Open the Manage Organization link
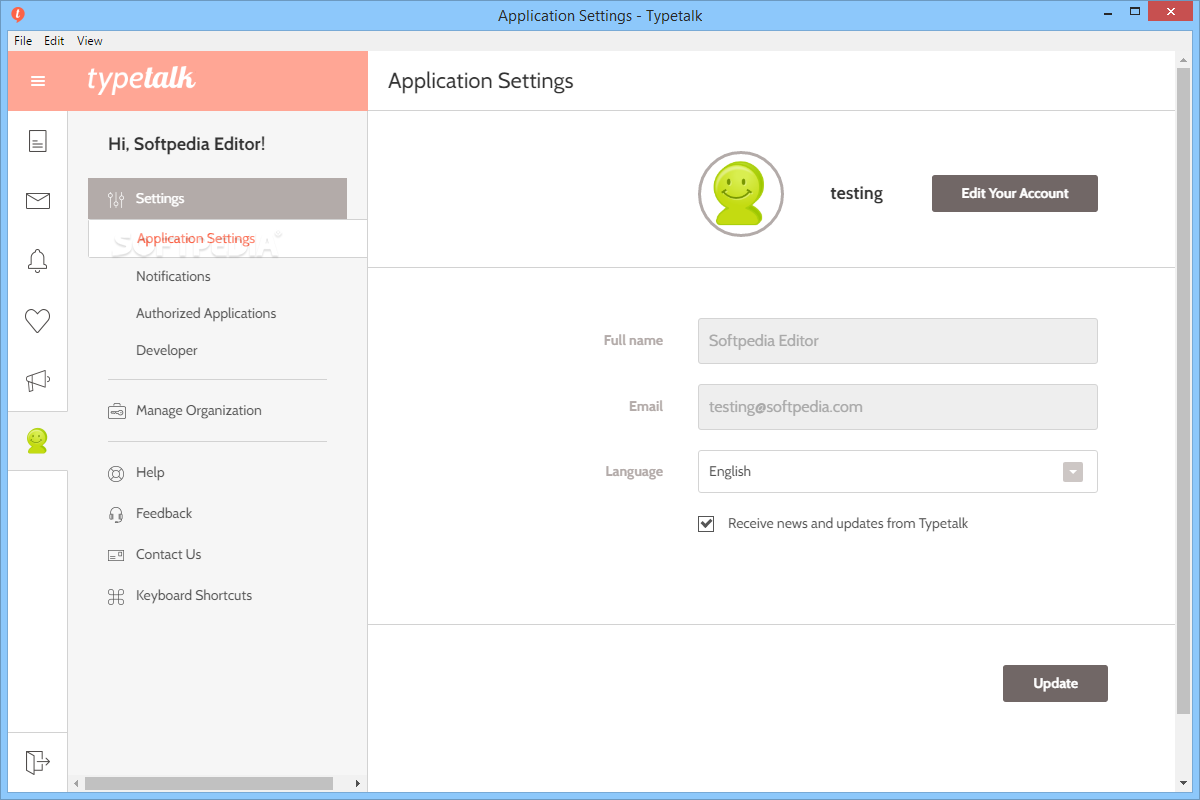1200x800 pixels. [x=199, y=410]
